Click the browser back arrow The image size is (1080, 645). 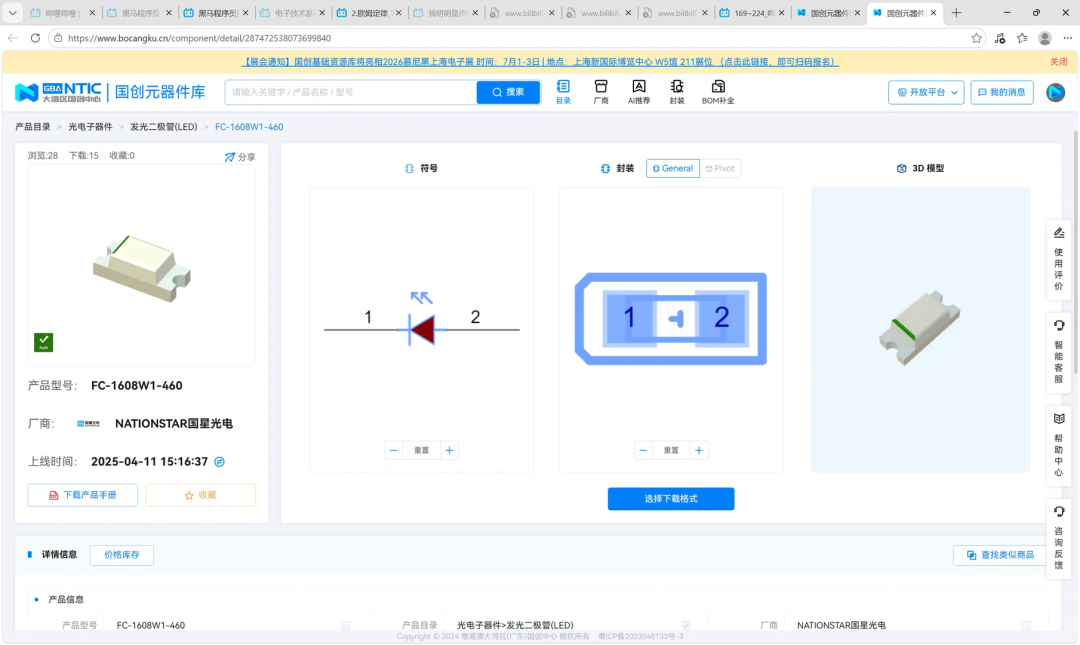pyautogui.click(x=12, y=38)
